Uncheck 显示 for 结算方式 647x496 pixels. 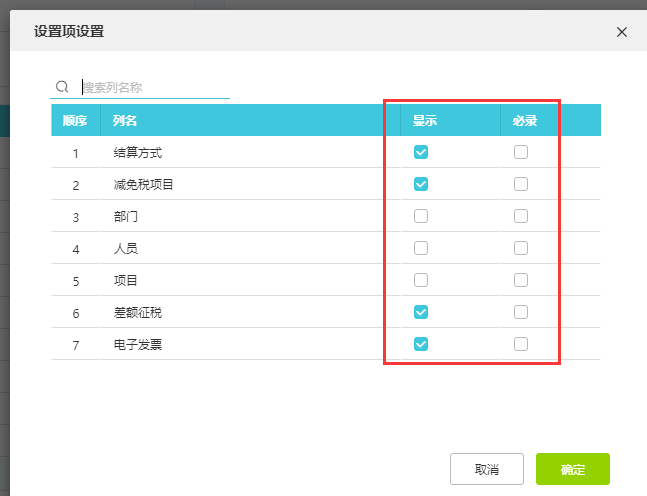[x=421, y=152]
